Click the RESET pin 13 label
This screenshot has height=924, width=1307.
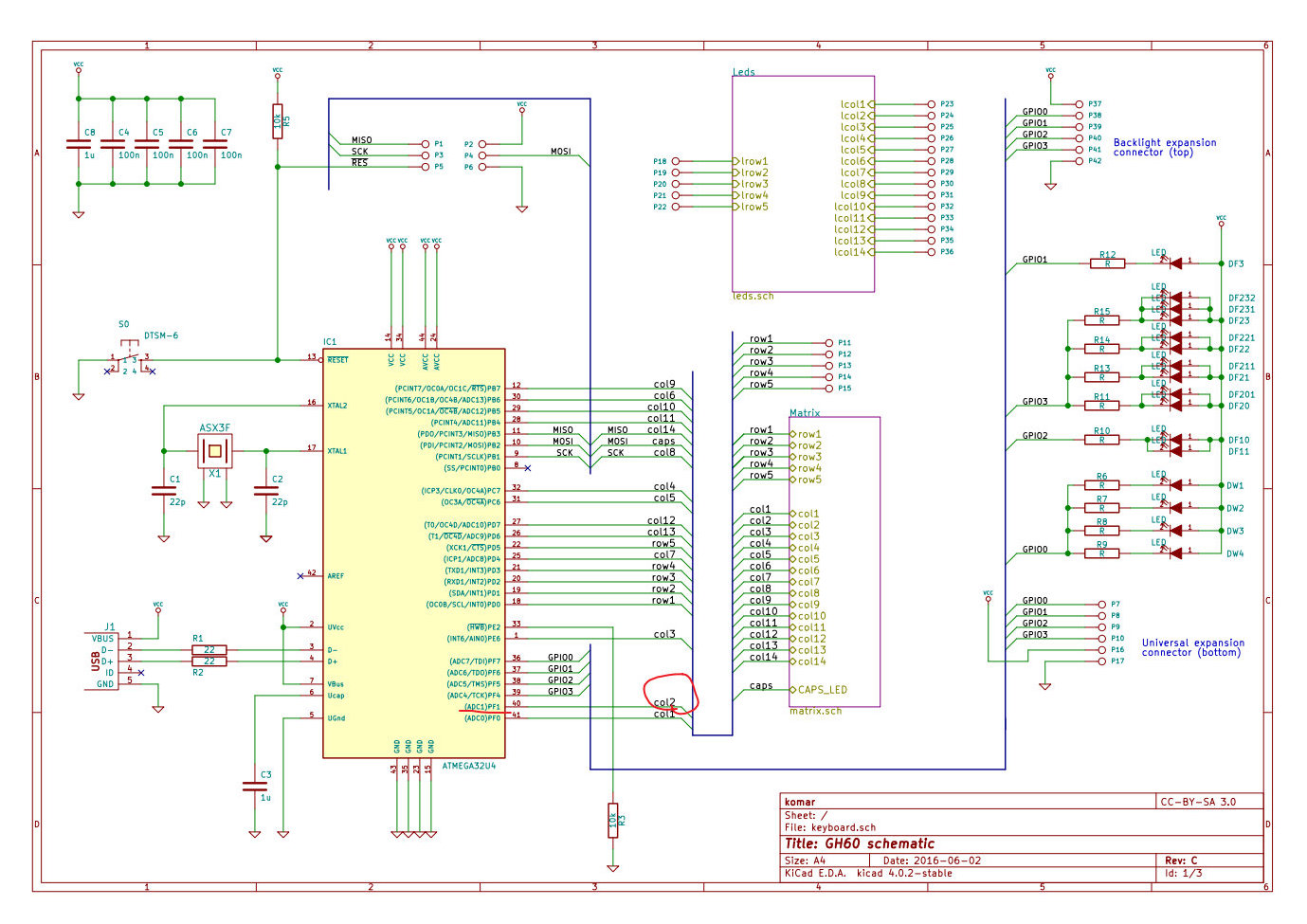pos(337,360)
